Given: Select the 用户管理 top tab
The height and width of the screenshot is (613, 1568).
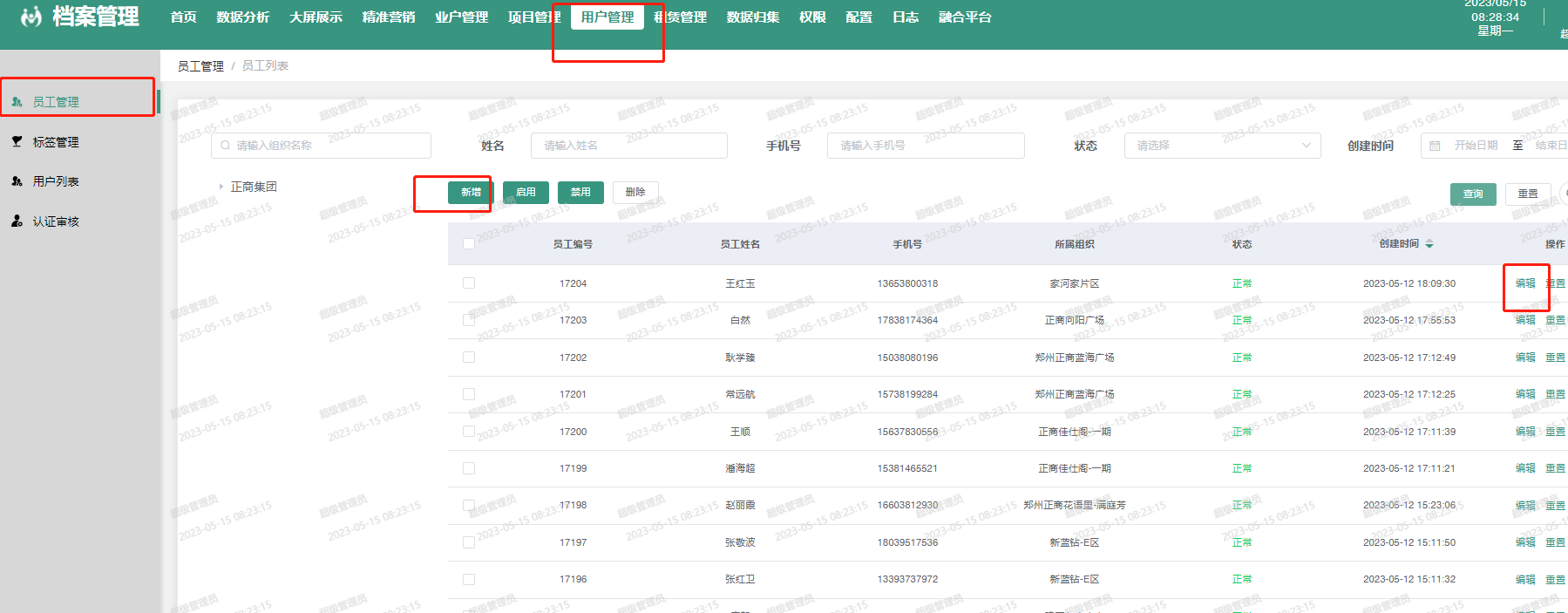Looking at the screenshot, I should pos(608,17).
